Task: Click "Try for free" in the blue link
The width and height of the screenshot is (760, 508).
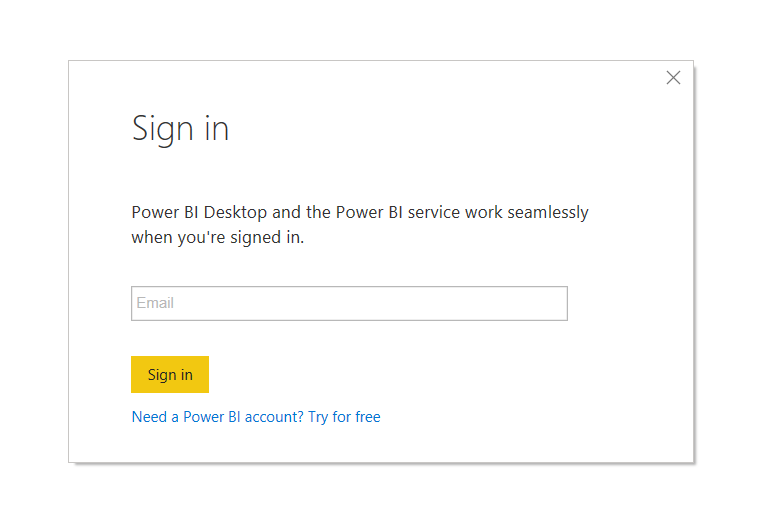Action: [344, 417]
